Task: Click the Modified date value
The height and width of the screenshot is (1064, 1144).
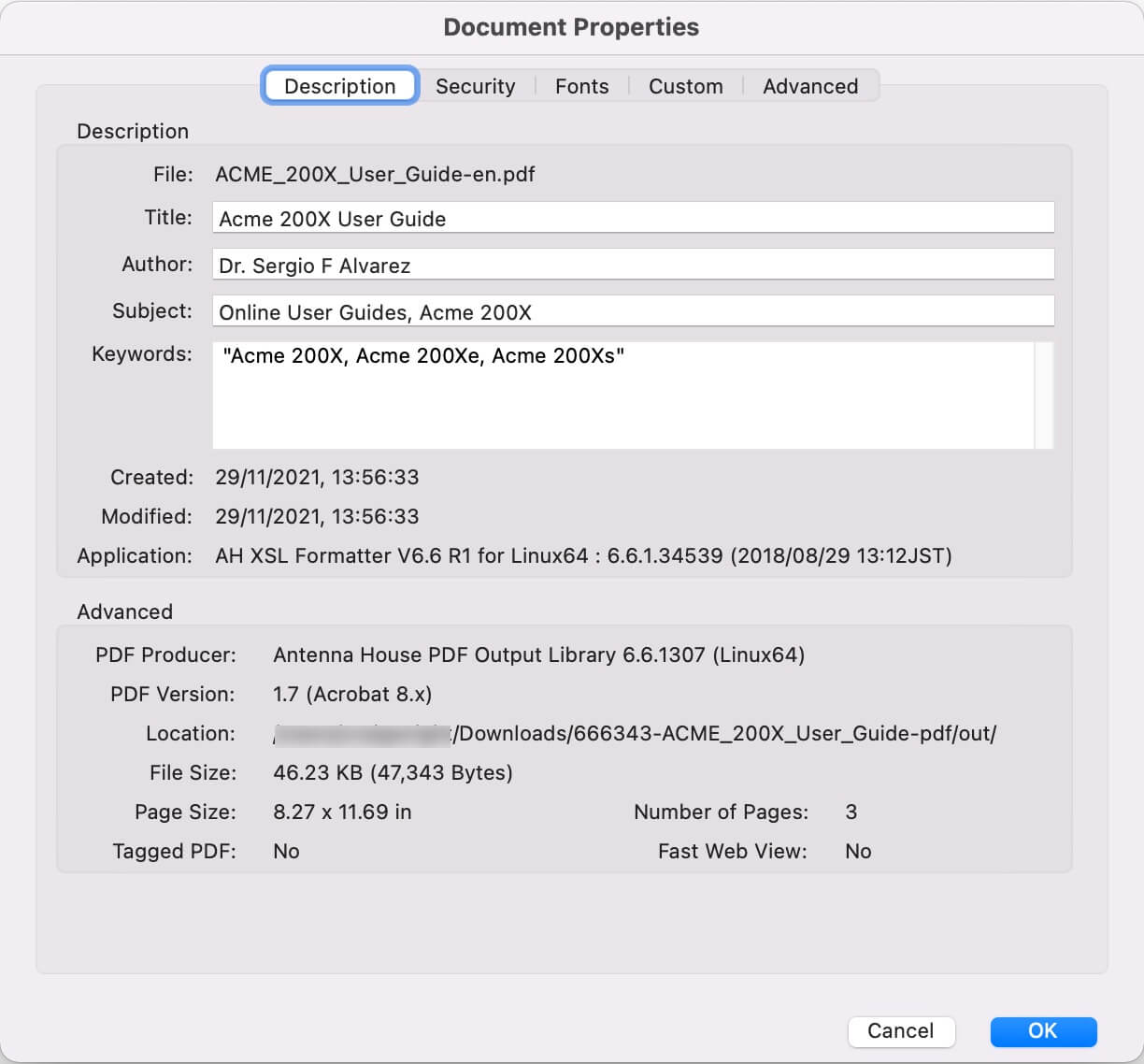Action: [317, 516]
